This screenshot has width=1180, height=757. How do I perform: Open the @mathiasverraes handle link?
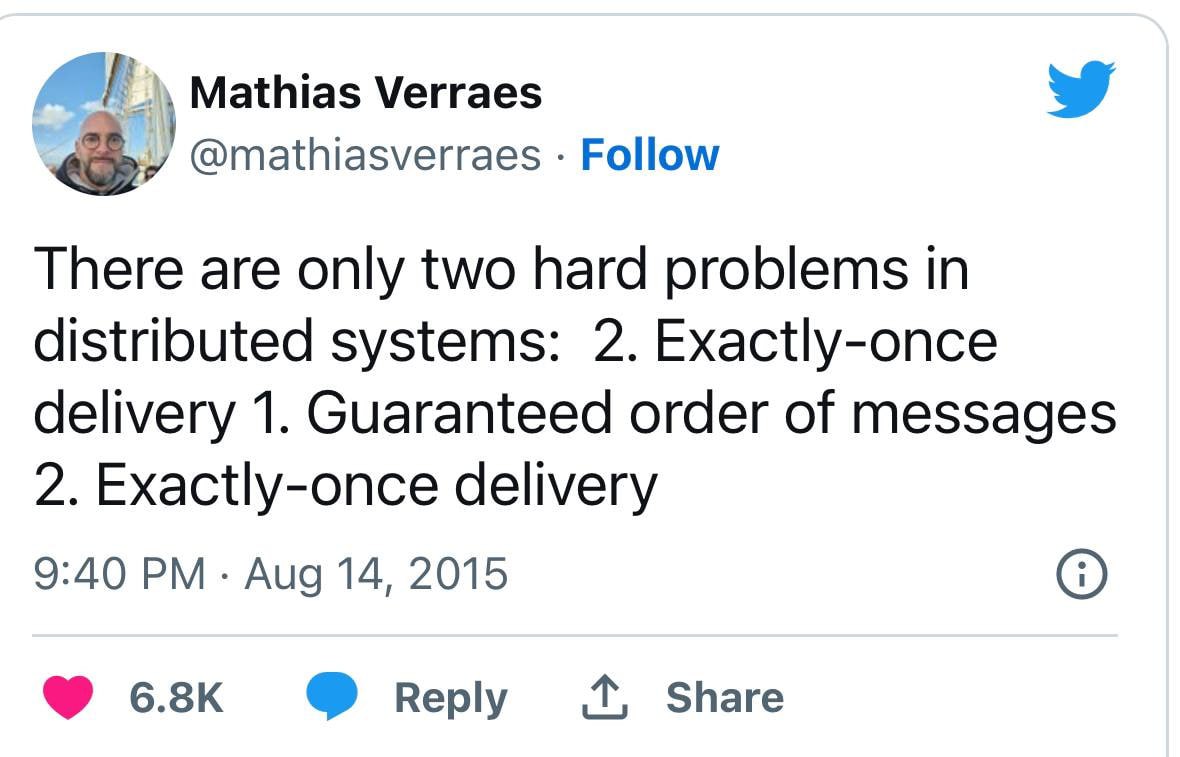[x=364, y=155]
